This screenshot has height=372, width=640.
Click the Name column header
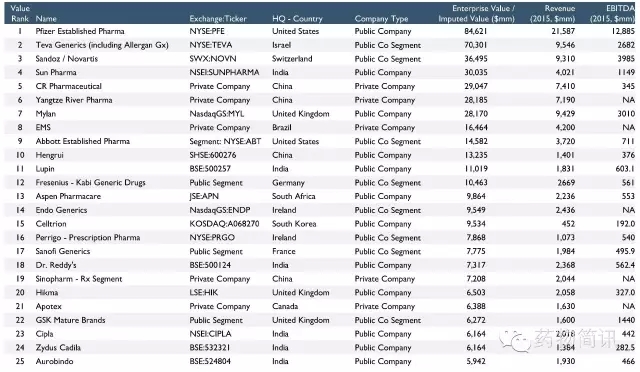[46, 19]
